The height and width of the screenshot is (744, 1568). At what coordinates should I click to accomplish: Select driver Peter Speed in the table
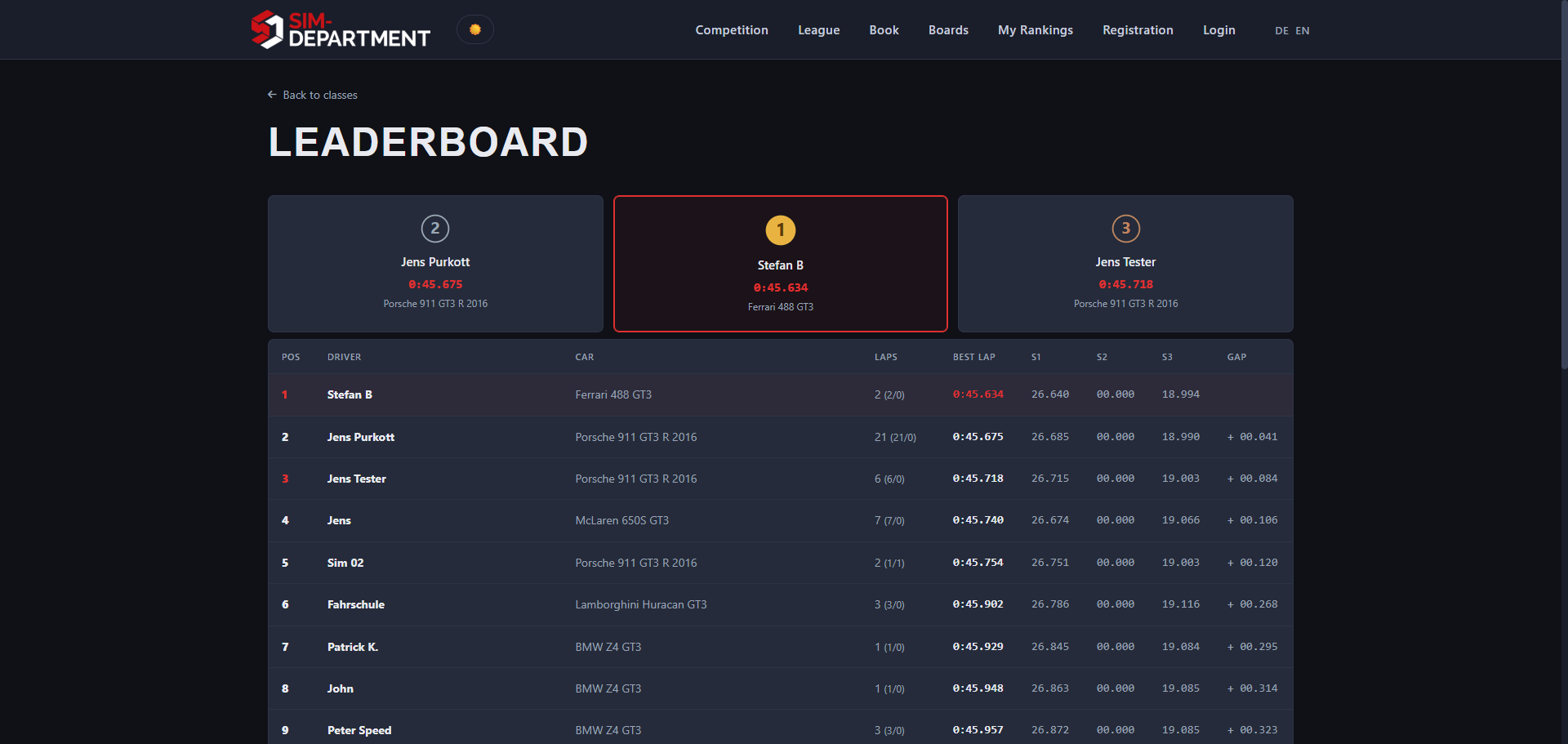point(359,730)
